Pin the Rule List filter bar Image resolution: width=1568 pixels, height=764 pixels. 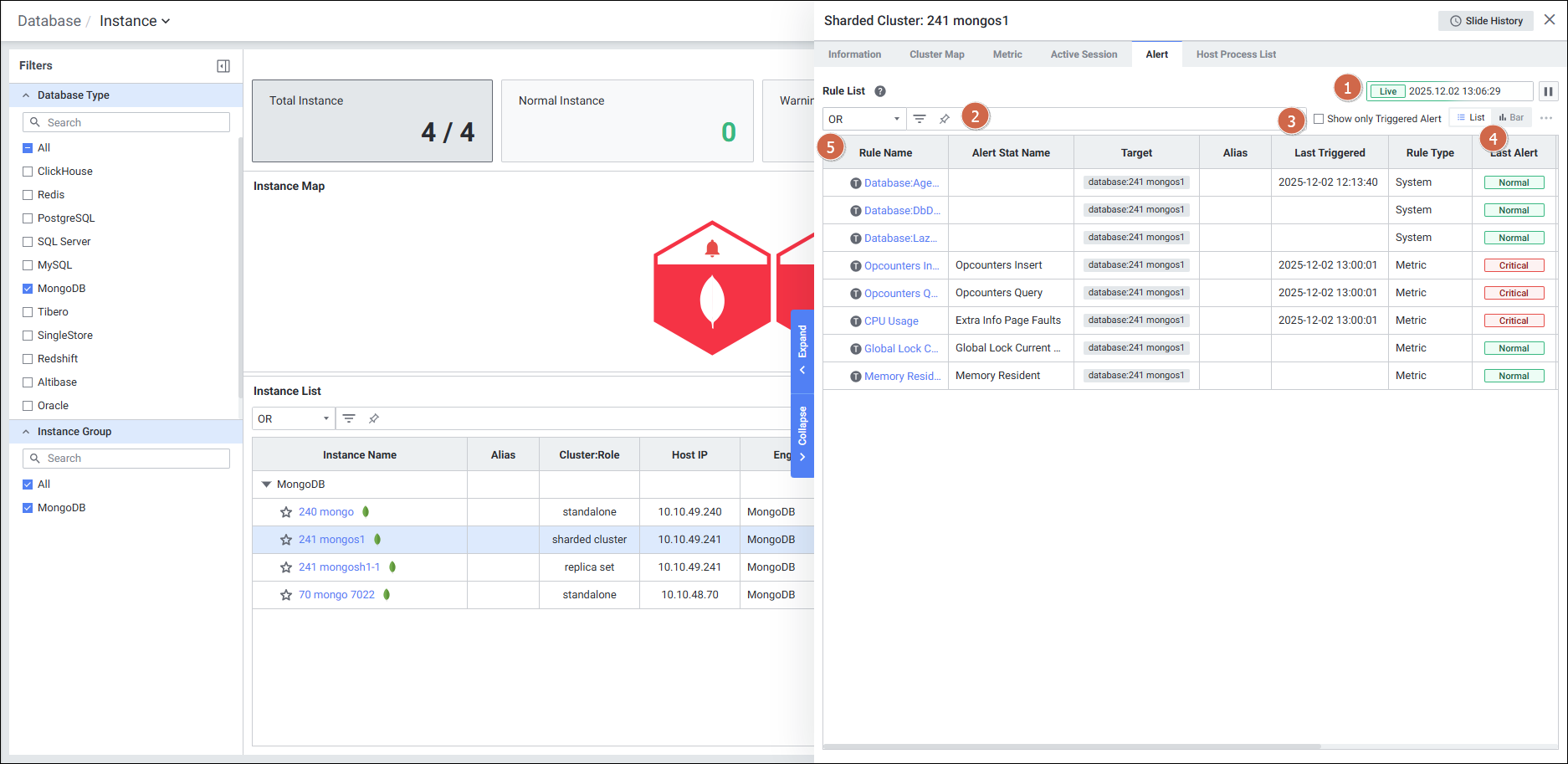[x=945, y=119]
